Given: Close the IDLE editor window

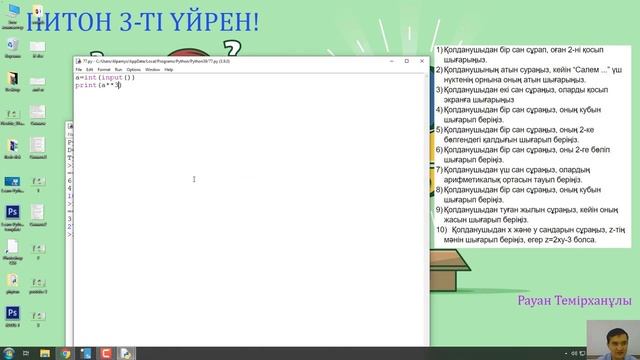Looking at the screenshot, I should 422,61.
